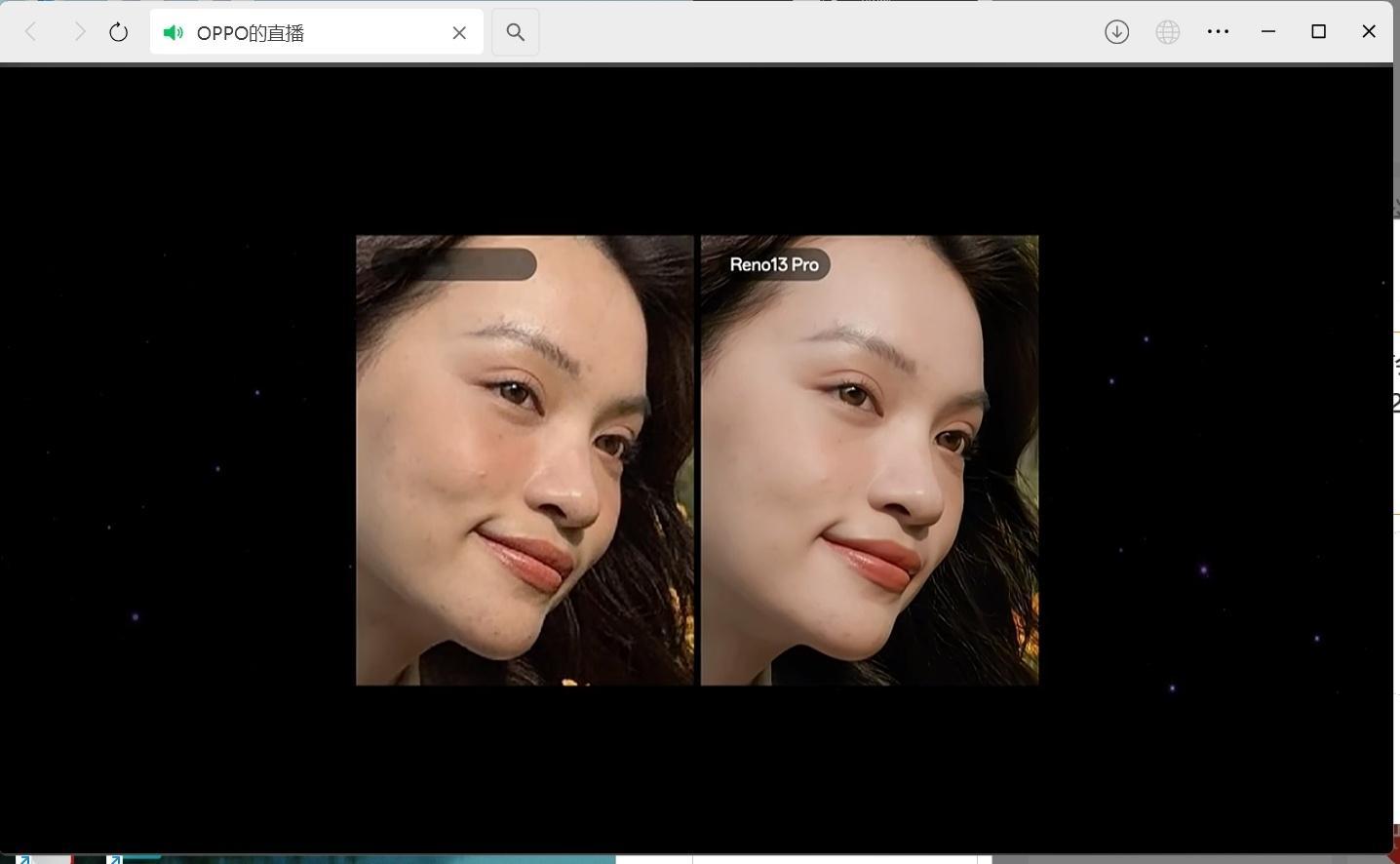Go back to the previous page
The image size is (1400, 864).
30,32
